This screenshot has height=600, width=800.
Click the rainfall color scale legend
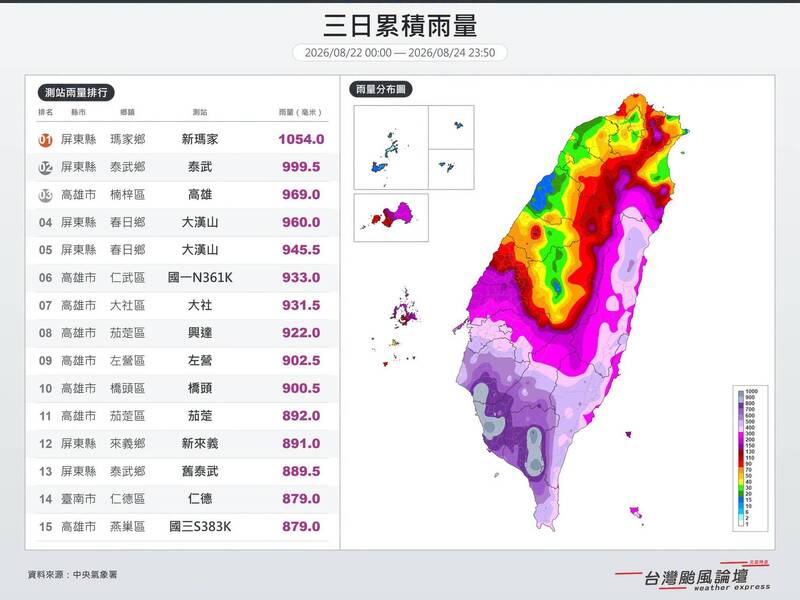pos(750,458)
